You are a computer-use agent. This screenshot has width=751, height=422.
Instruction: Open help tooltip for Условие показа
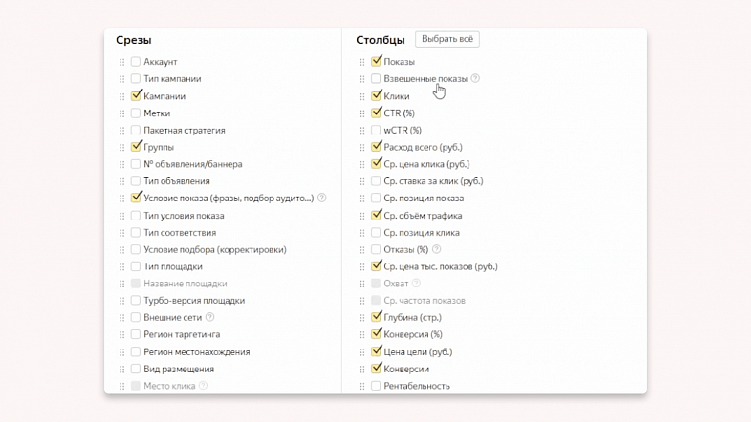click(322, 198)
